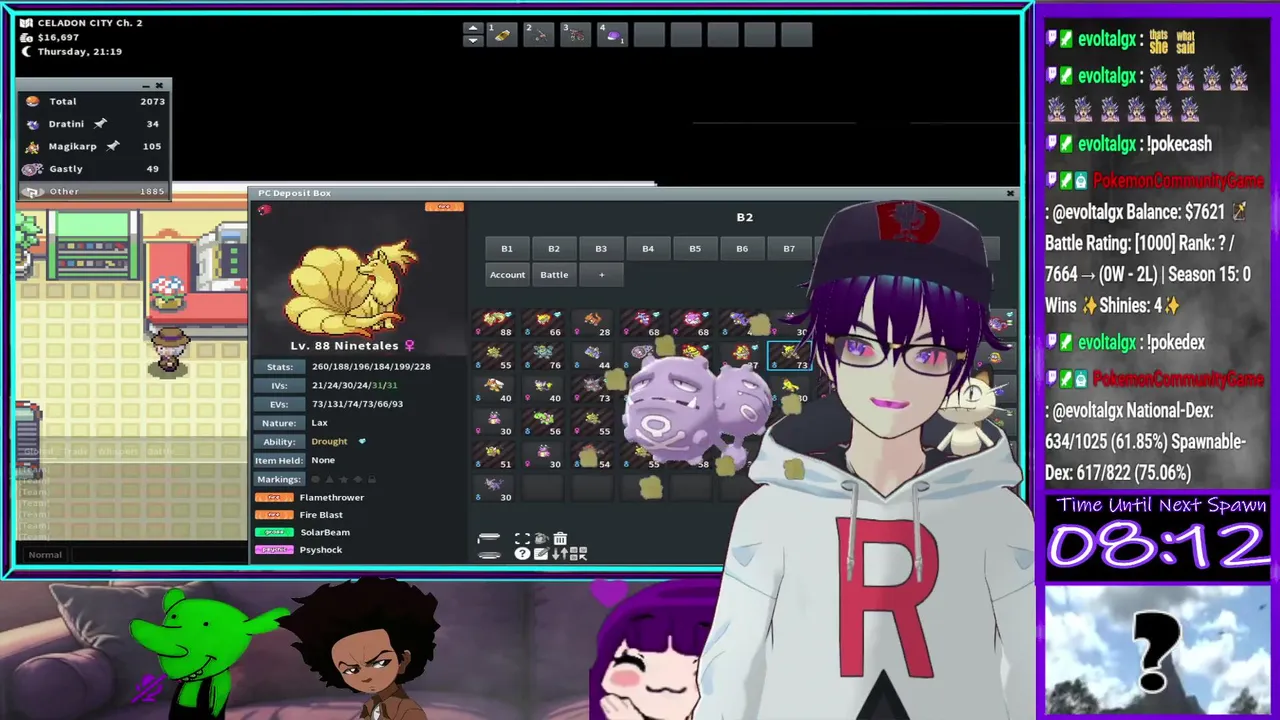Viewport: 1280px width, 720px height.
Task: Minimize the encounter counter panel
Action: (x=146, y=86)
